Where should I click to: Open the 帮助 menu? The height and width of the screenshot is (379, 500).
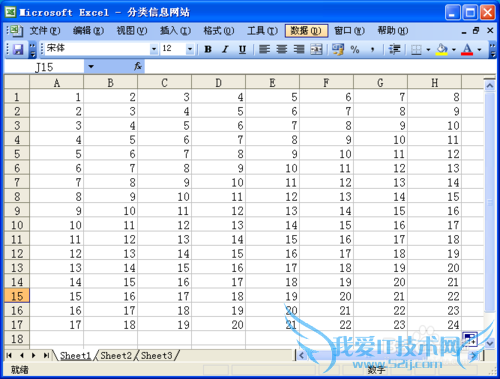393,31
